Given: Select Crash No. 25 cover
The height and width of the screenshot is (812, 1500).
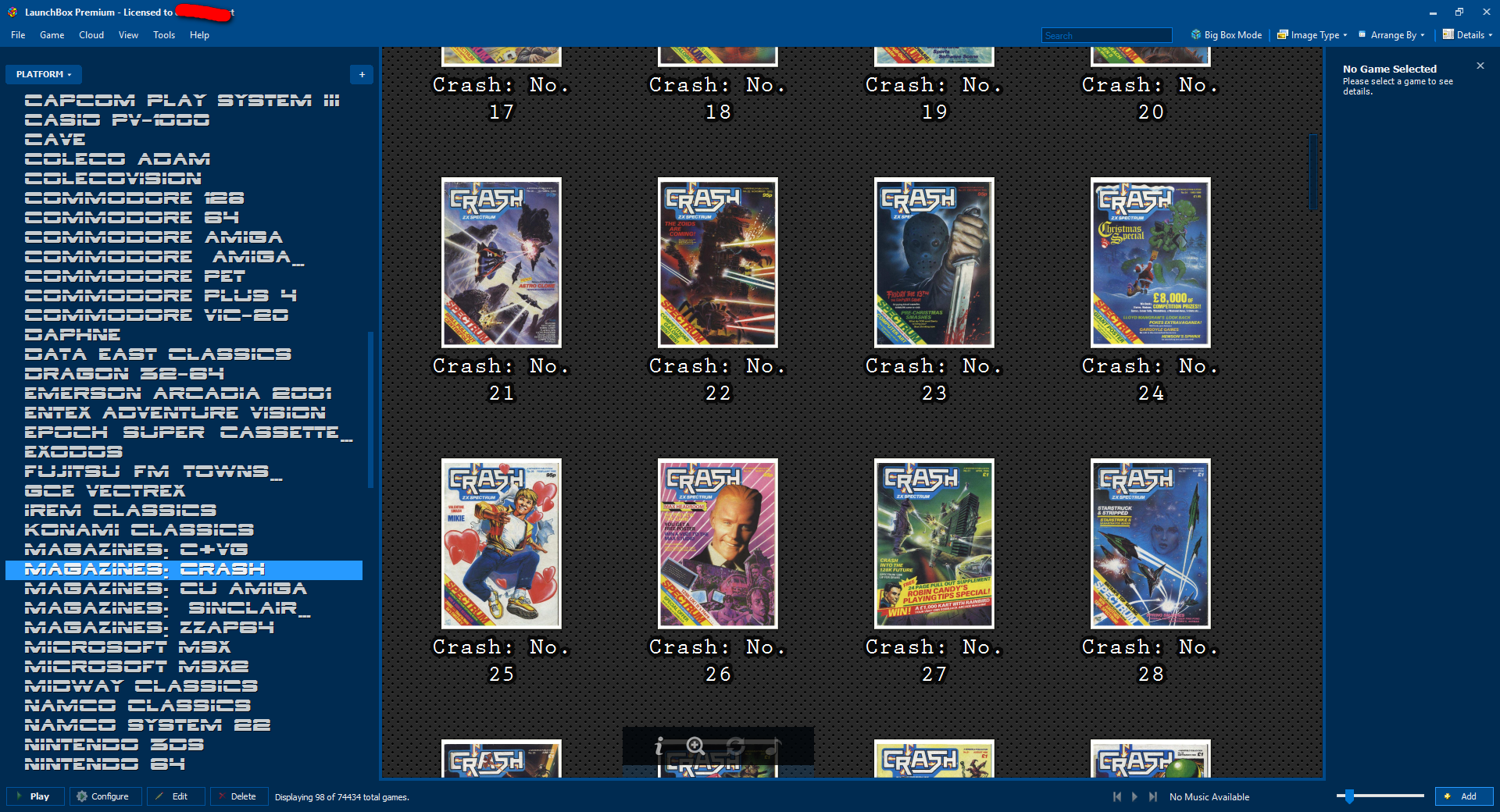Looking at the screenshot, I should click(x=502, y=543).
